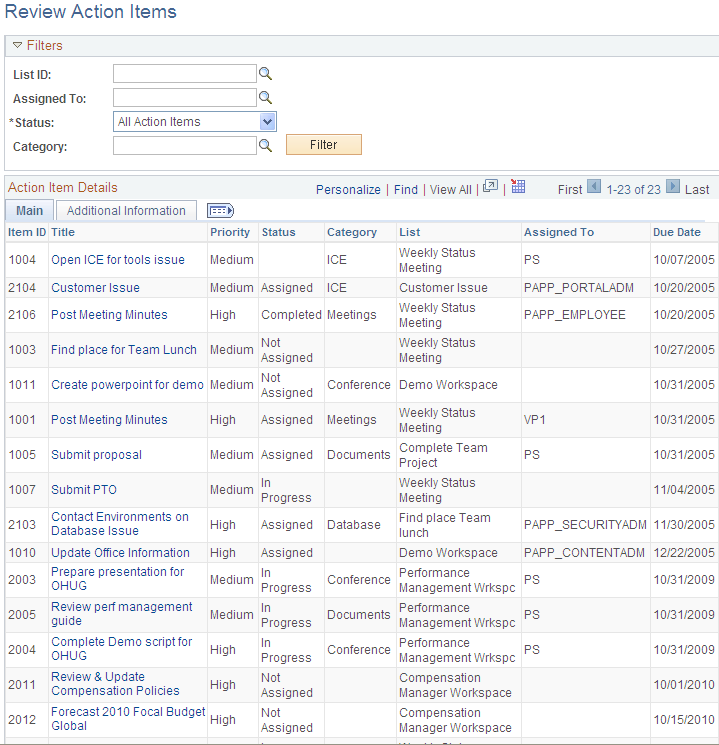The height and width of the screenshot is (745, 719).
Task: Open 'Customer Issue' title link
Action: (x=96, y=288)
